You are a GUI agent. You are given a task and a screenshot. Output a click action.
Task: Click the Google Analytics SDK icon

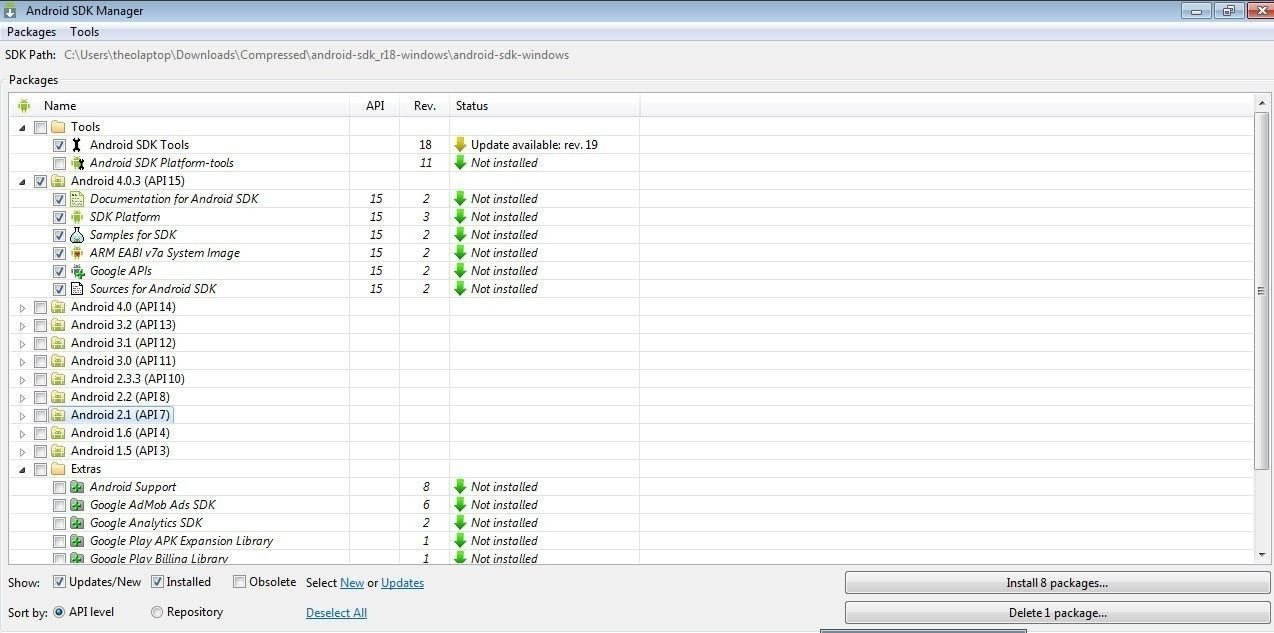click(77, 523)
